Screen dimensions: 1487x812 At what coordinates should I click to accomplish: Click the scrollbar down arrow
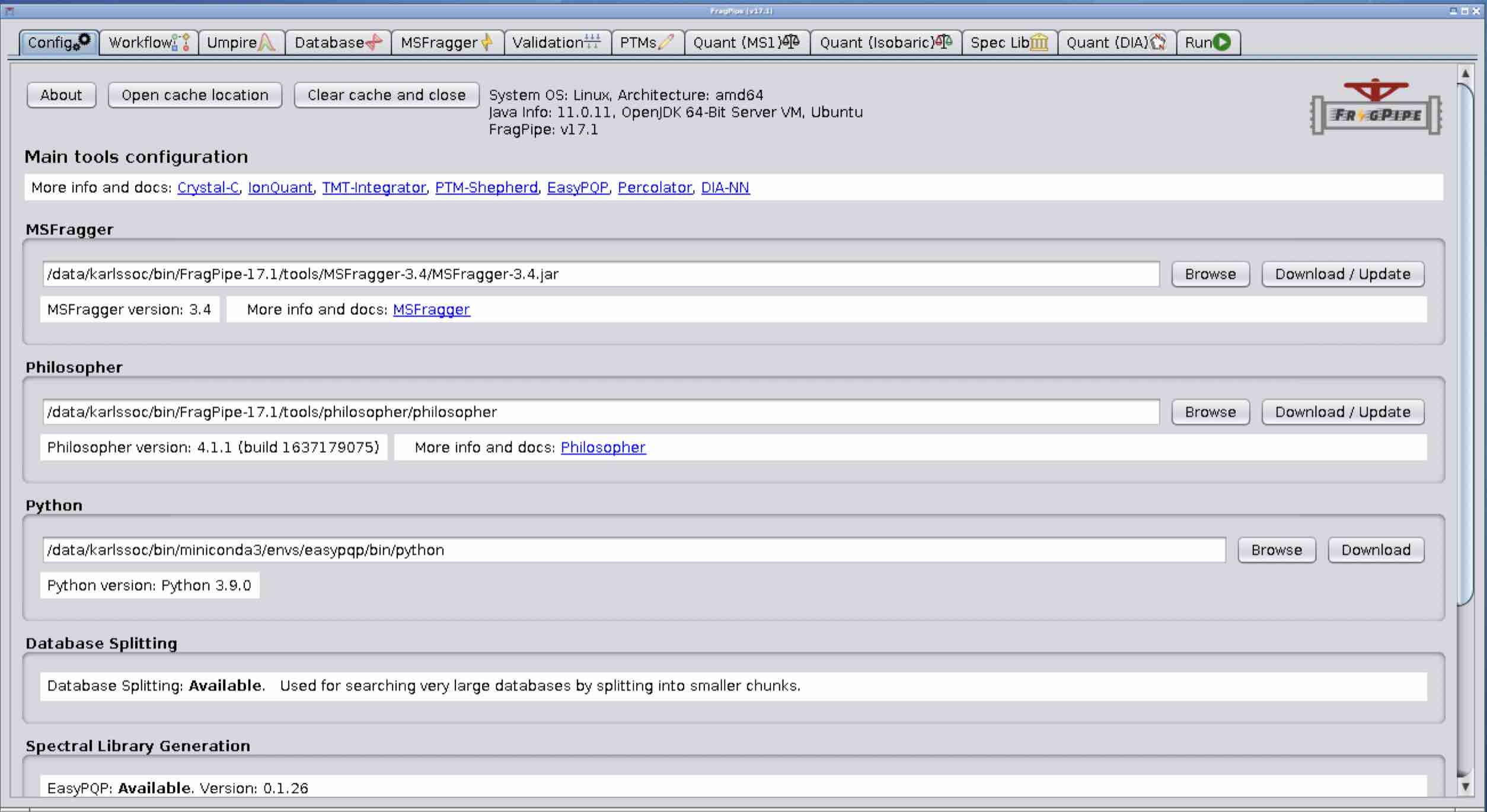(x=1465, y=787)
